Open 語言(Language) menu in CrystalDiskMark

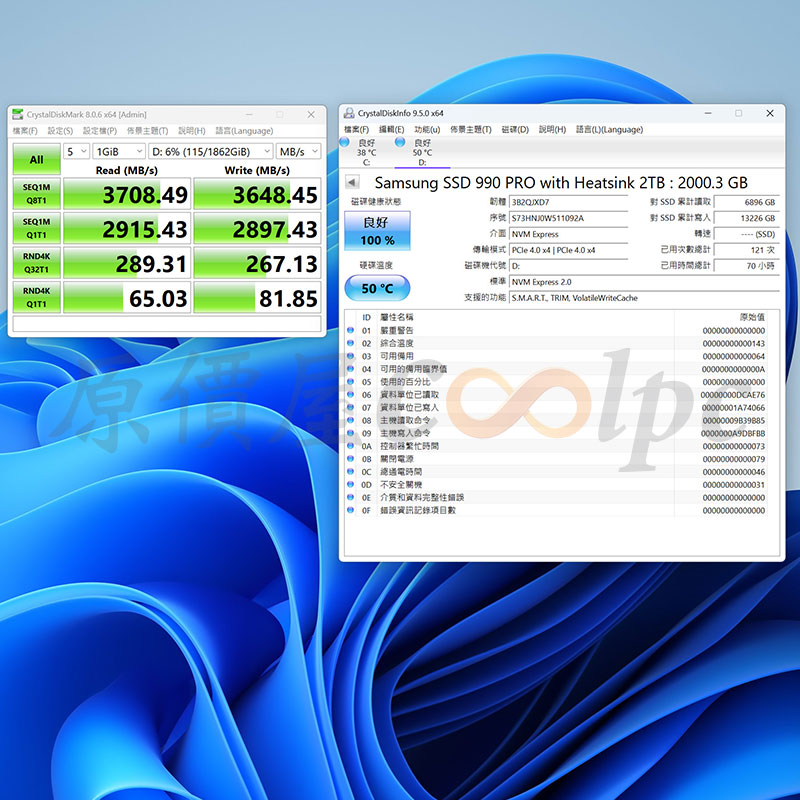click(x=244, y=131)
